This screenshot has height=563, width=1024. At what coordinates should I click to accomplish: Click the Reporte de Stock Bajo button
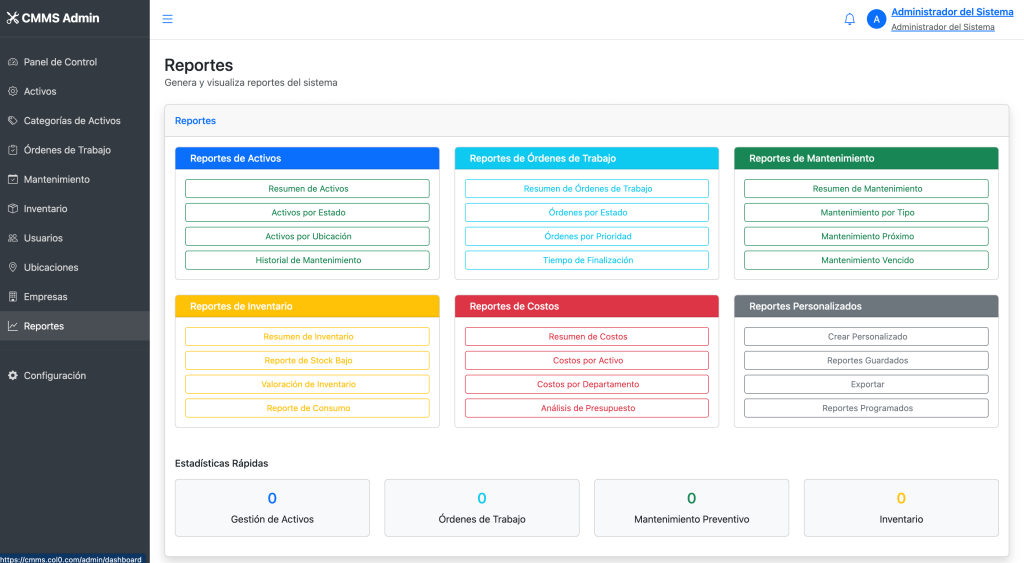point(307,361)
